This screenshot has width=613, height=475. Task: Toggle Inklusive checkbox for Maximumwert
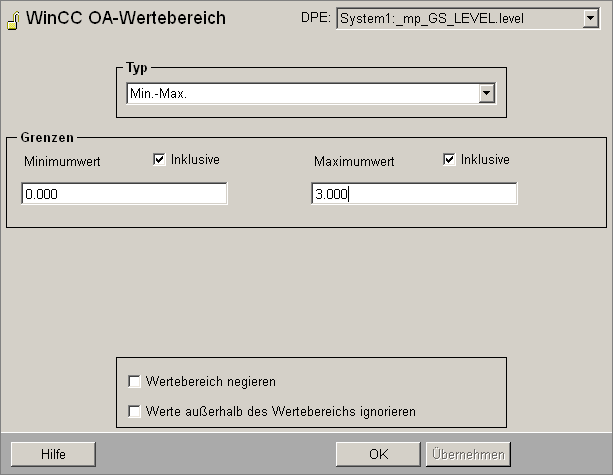pos(449,160)
